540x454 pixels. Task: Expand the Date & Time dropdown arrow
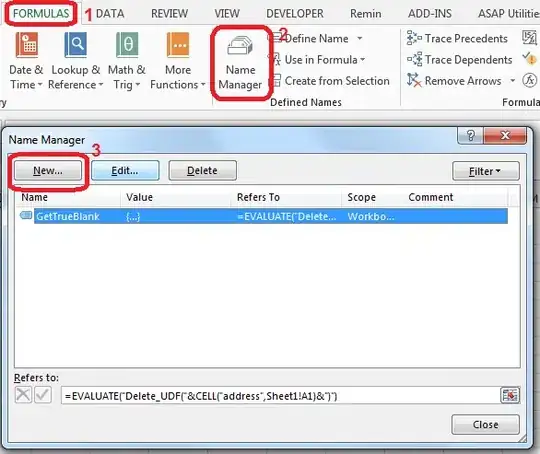pyautogui.click(x=40, y=85)
